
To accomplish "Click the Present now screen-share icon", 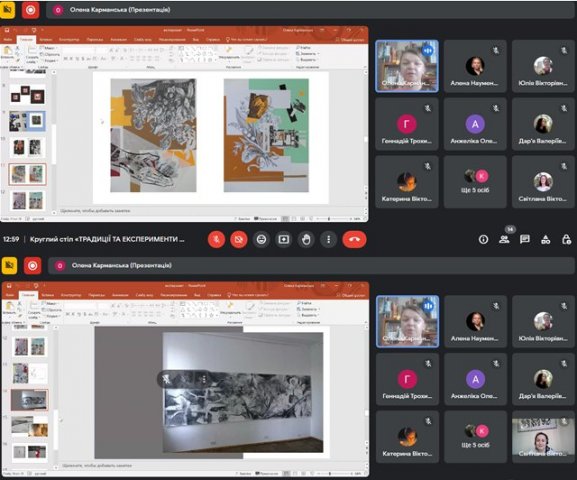I will [284, 240].
